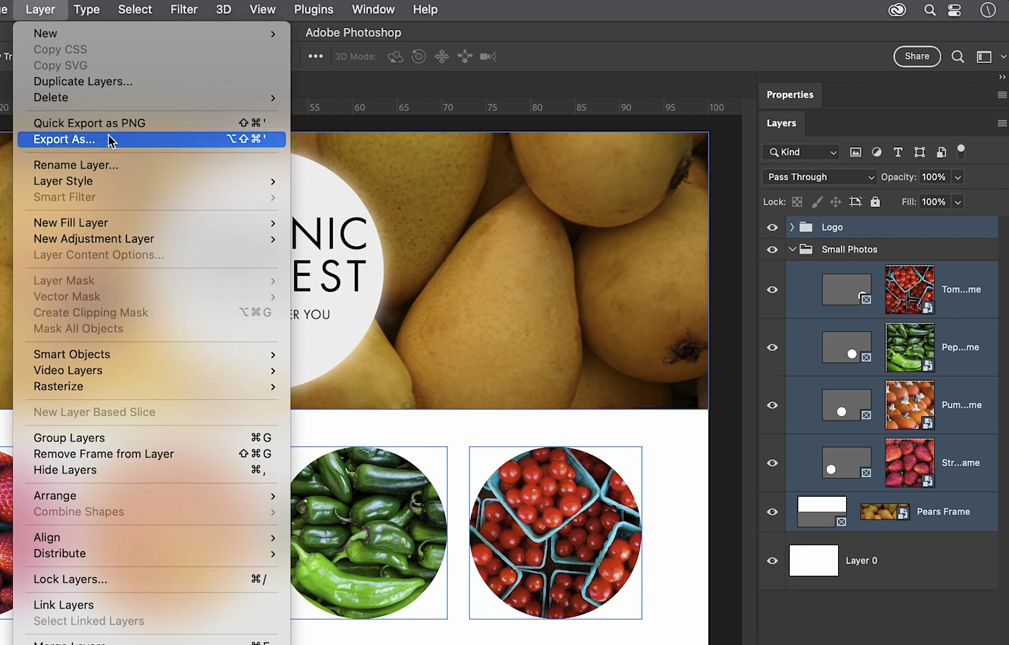Filter for adjustment layers icon
The width and height of the screenshot is (1009, 645).
click(876, 153)
